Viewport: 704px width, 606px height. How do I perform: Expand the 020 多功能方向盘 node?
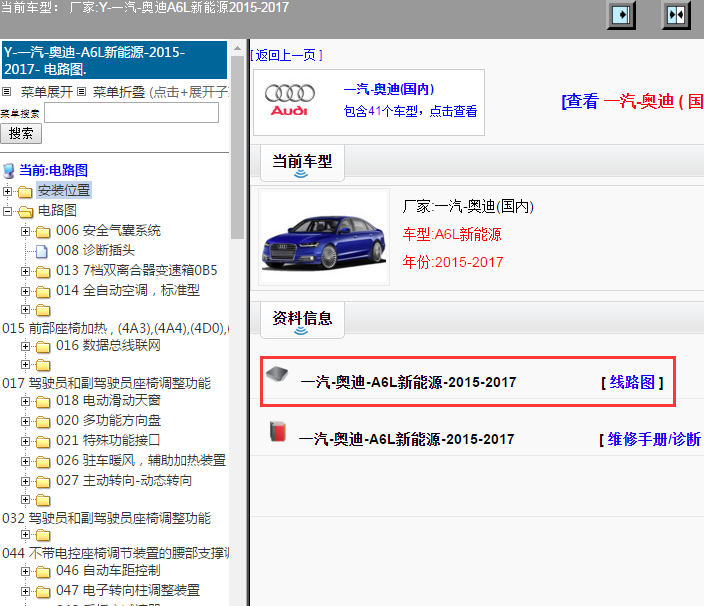pos(26,422)
